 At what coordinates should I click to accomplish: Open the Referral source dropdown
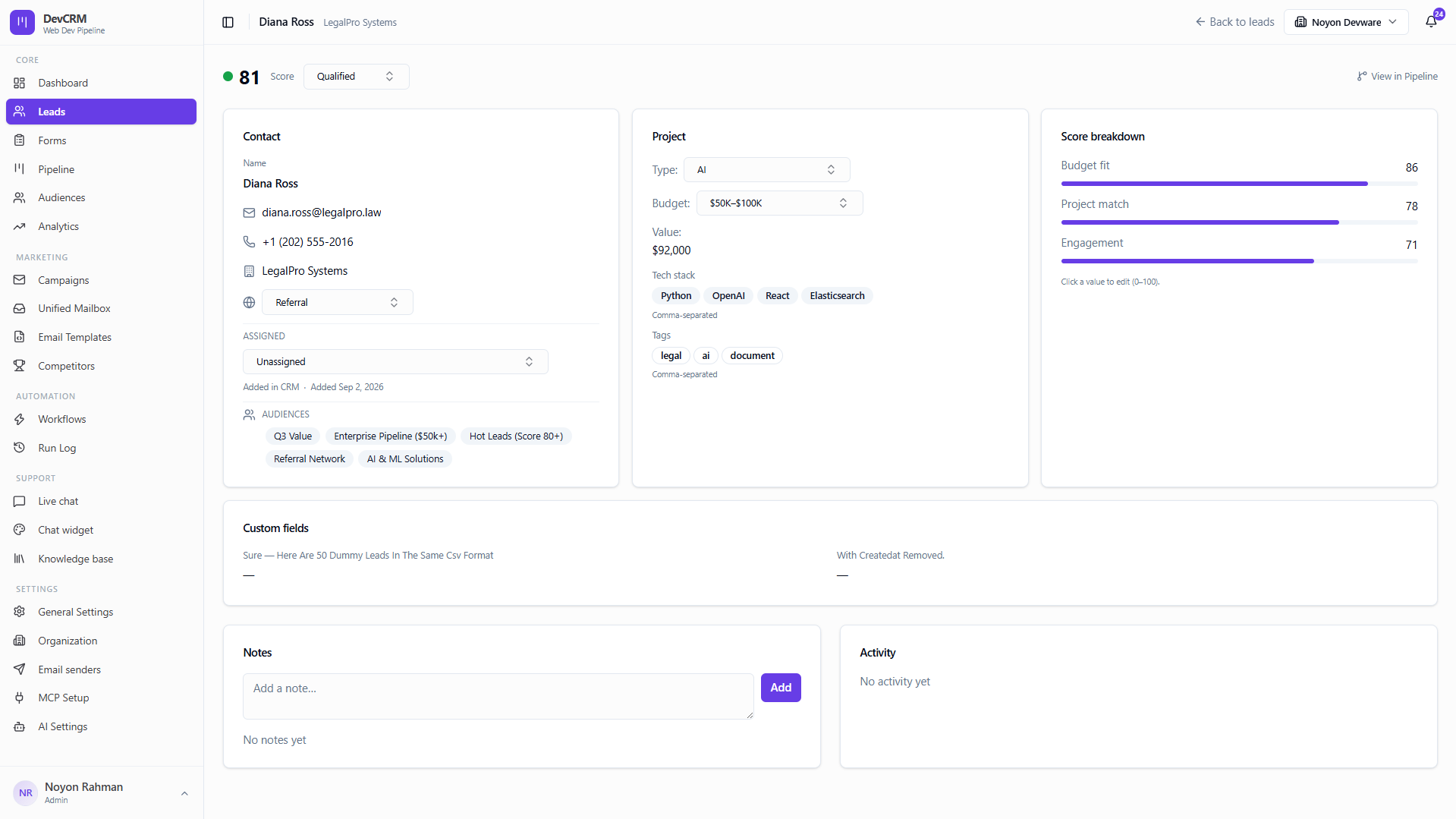point(337,302)
